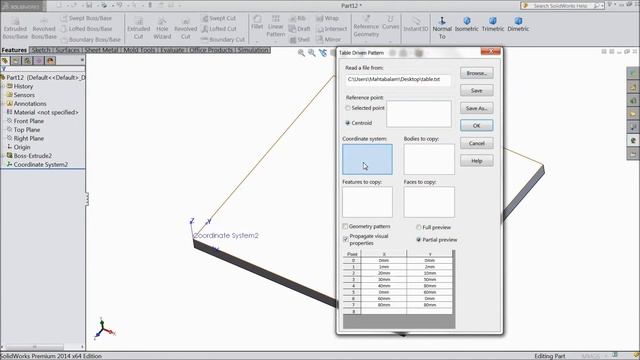This screenshot has width=640, height=360.
Task: Click the Features to copy box
Action: point(367,202)
